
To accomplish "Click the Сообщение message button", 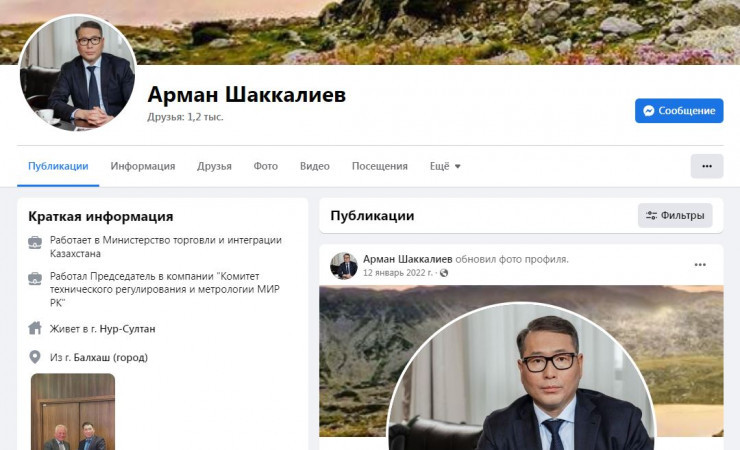I will (679, 110).
